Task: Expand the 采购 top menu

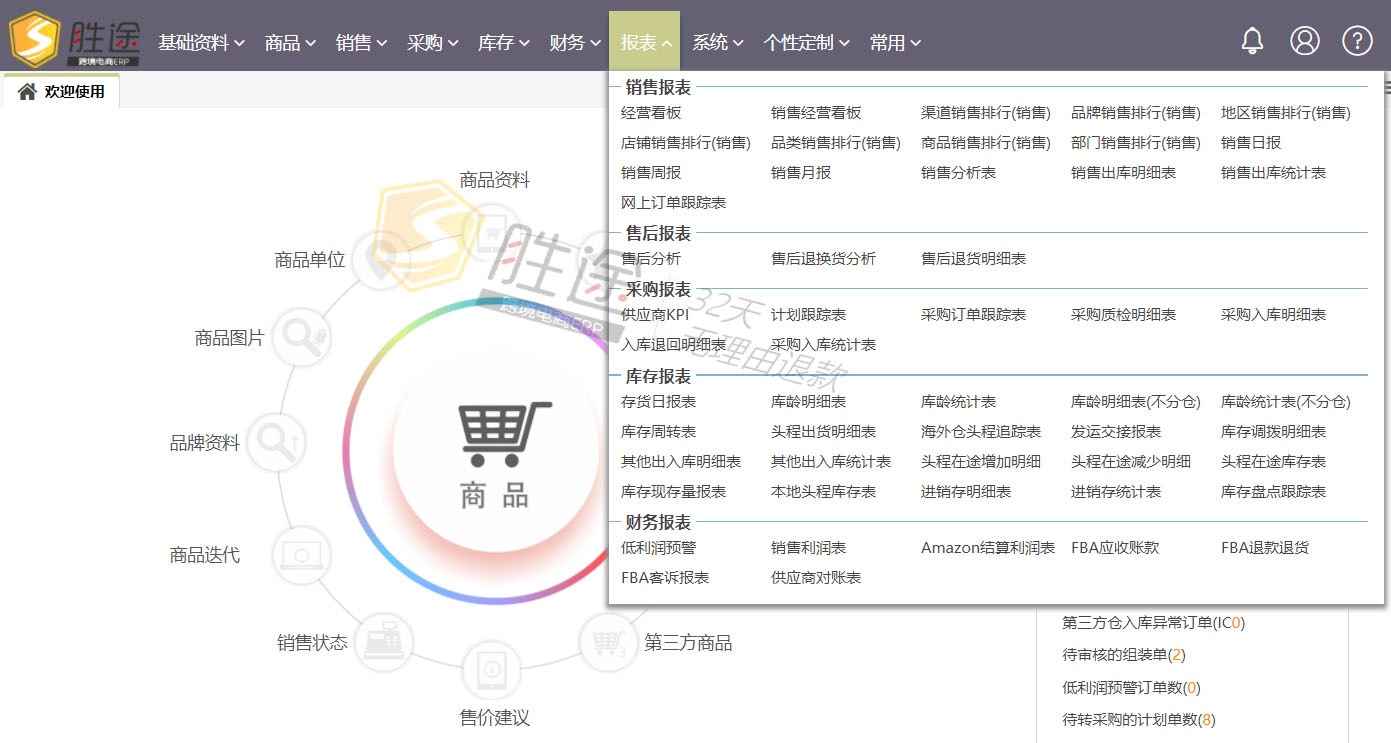Action: [x=432, y=42]
